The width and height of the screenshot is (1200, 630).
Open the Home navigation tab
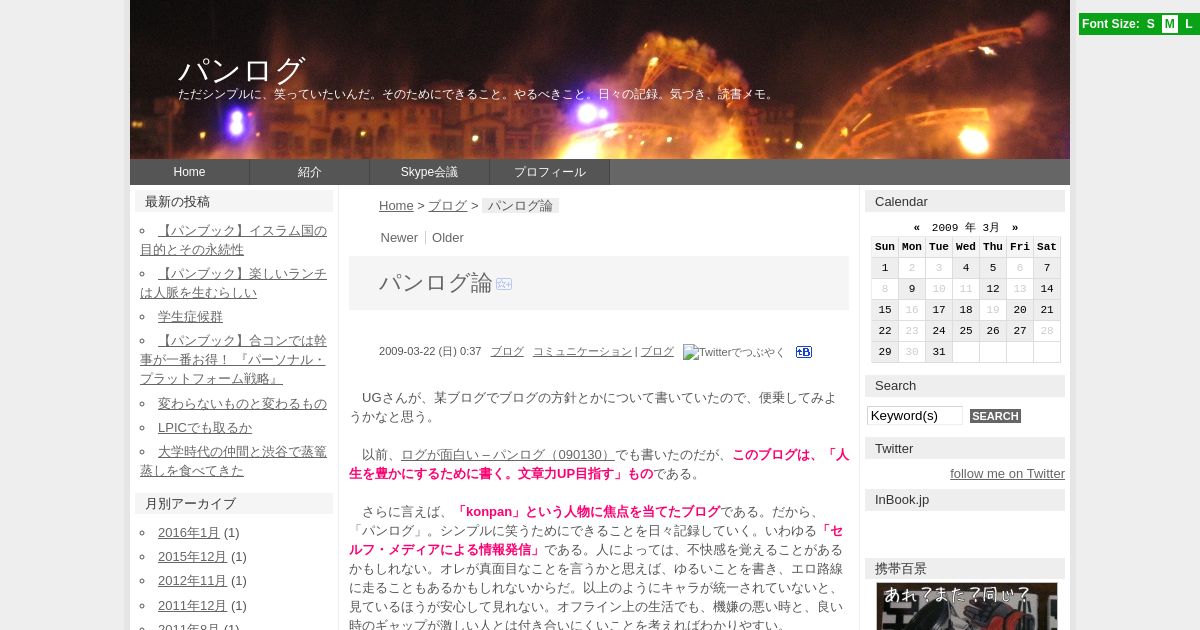[x=189, y=172]
